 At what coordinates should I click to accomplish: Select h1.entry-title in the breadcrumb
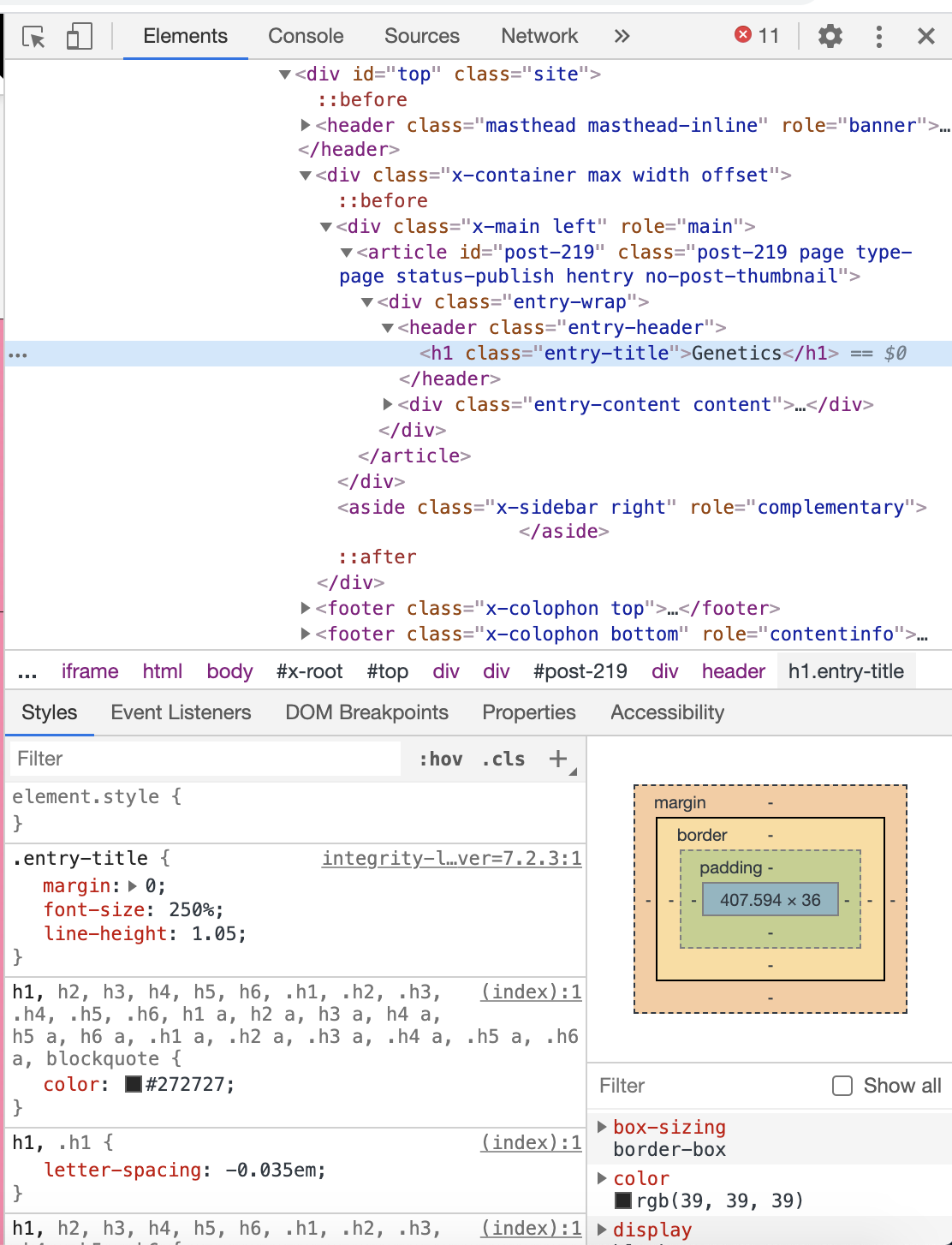point(846,671)
